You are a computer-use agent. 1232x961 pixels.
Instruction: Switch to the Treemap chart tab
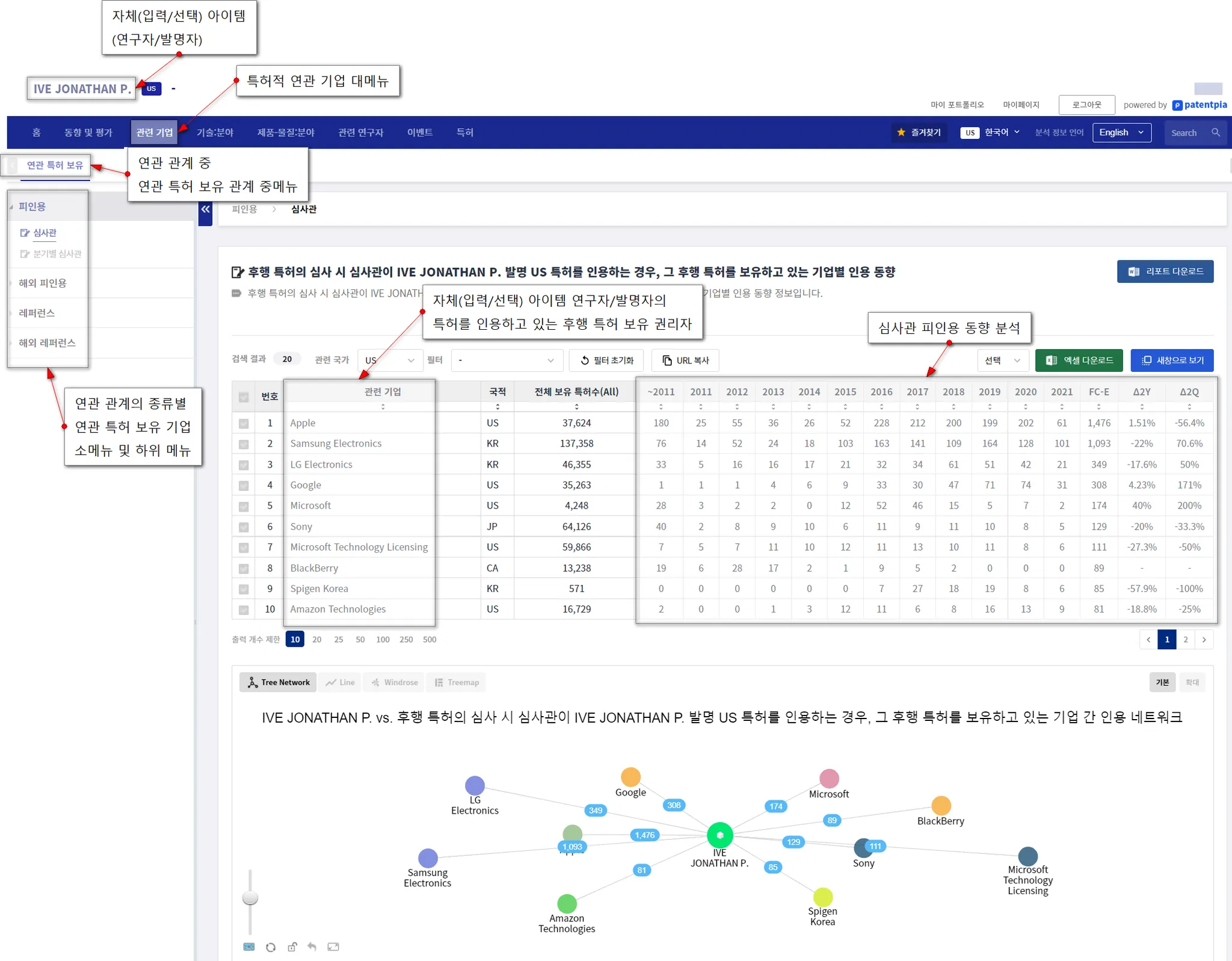pyautogui.click(x=457, y=682)
